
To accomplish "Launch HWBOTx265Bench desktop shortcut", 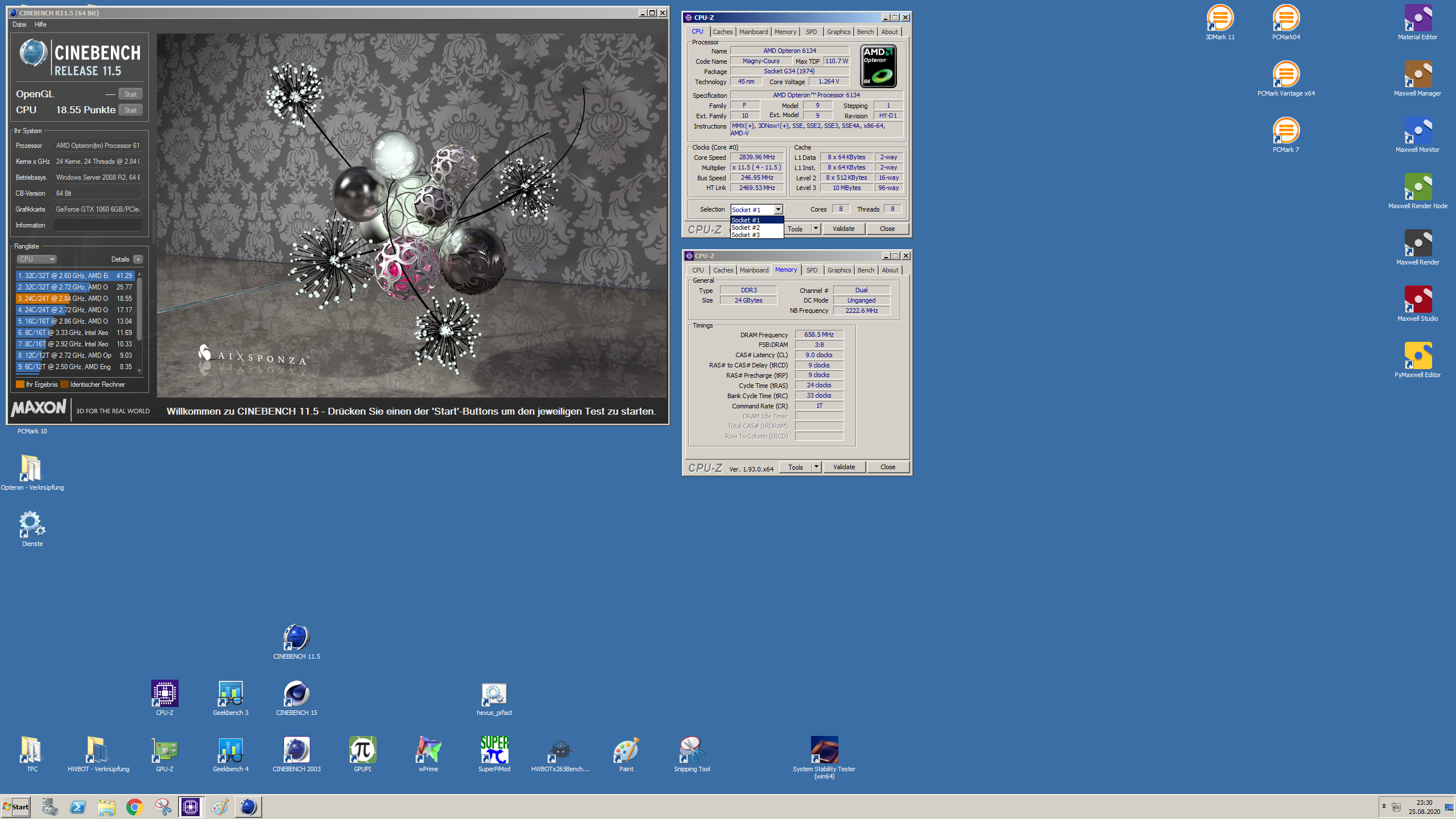I will [560, 755].
